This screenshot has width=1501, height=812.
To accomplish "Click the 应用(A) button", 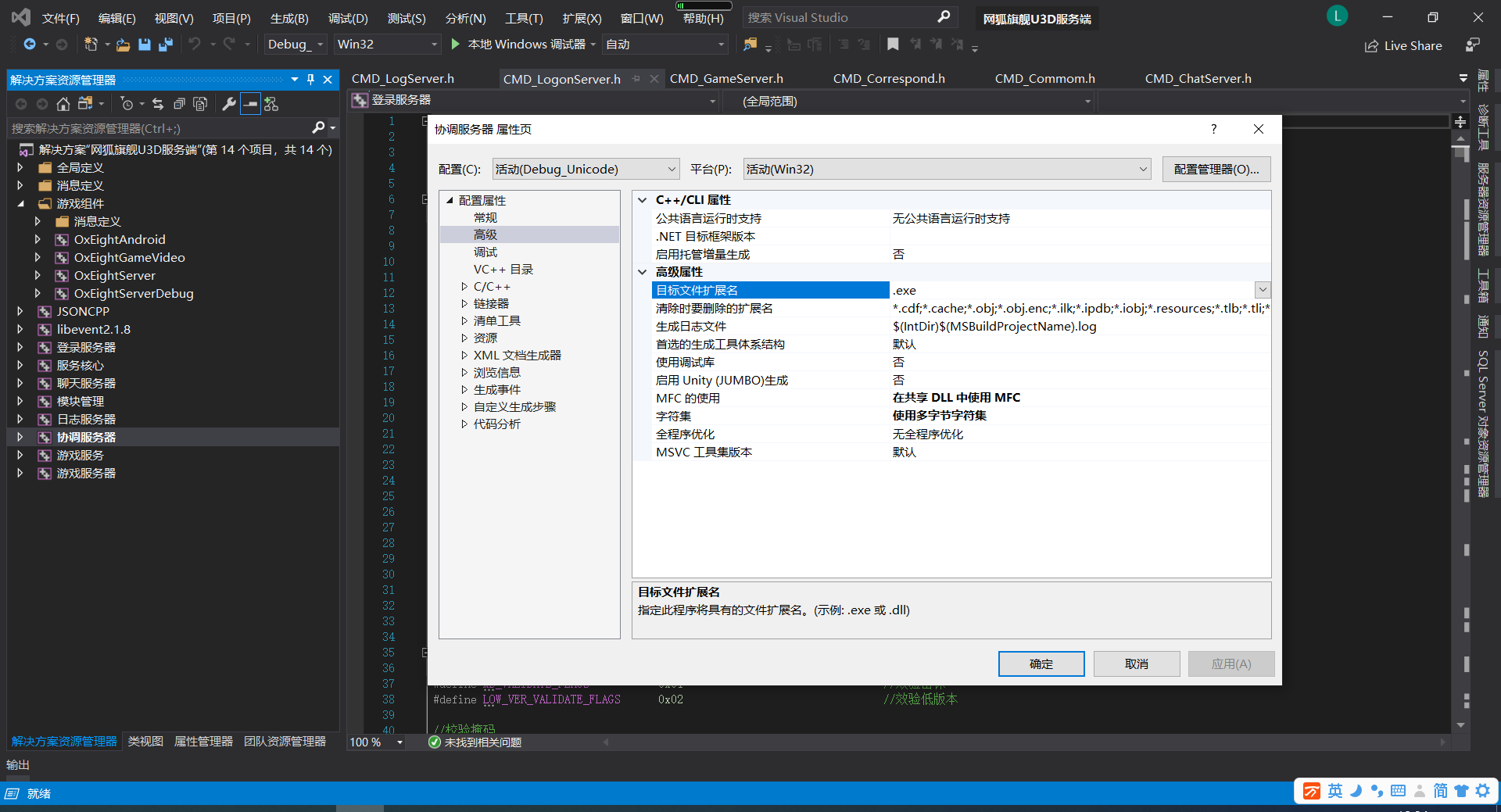I will [1231, 664].
